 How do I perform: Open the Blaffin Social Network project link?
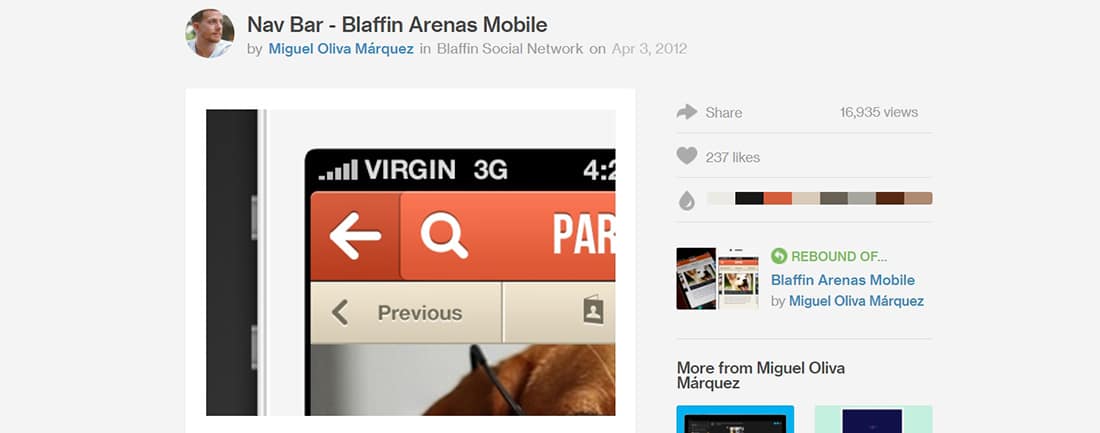click(510, 49)
